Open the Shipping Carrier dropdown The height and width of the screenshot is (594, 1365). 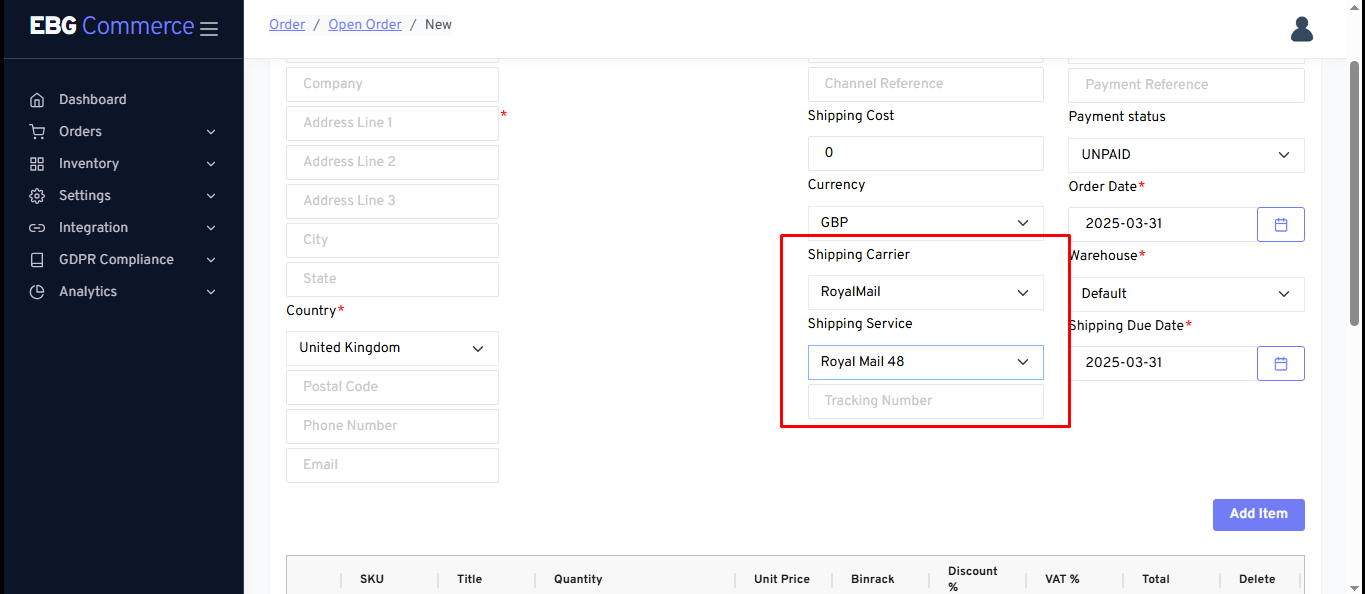(925, 292)
